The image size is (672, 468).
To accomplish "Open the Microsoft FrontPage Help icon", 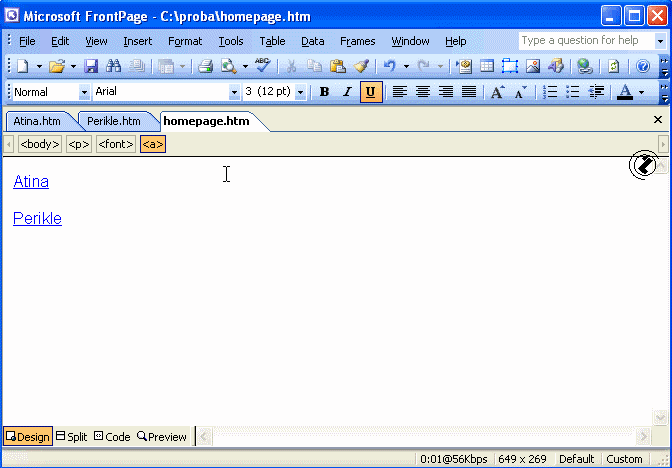I will coord(643,66).
